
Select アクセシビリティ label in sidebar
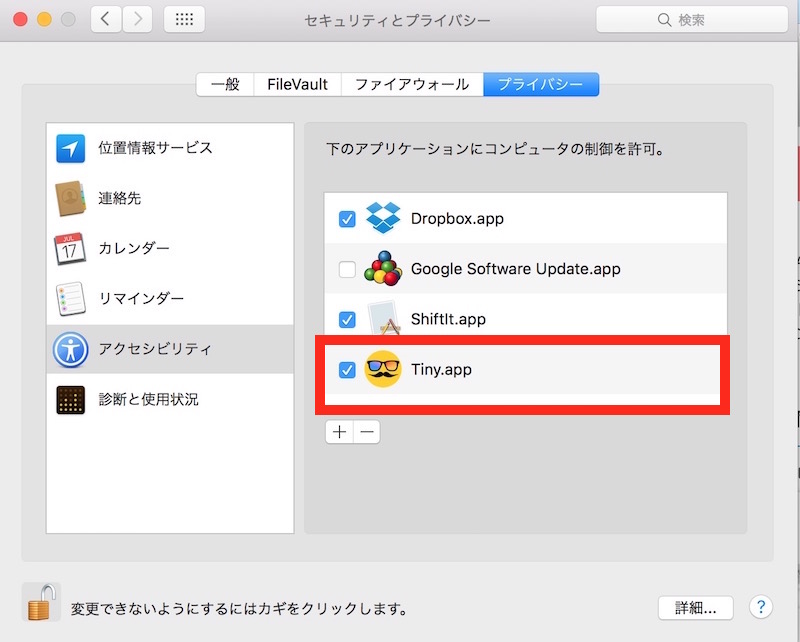(x=155, y=349)
